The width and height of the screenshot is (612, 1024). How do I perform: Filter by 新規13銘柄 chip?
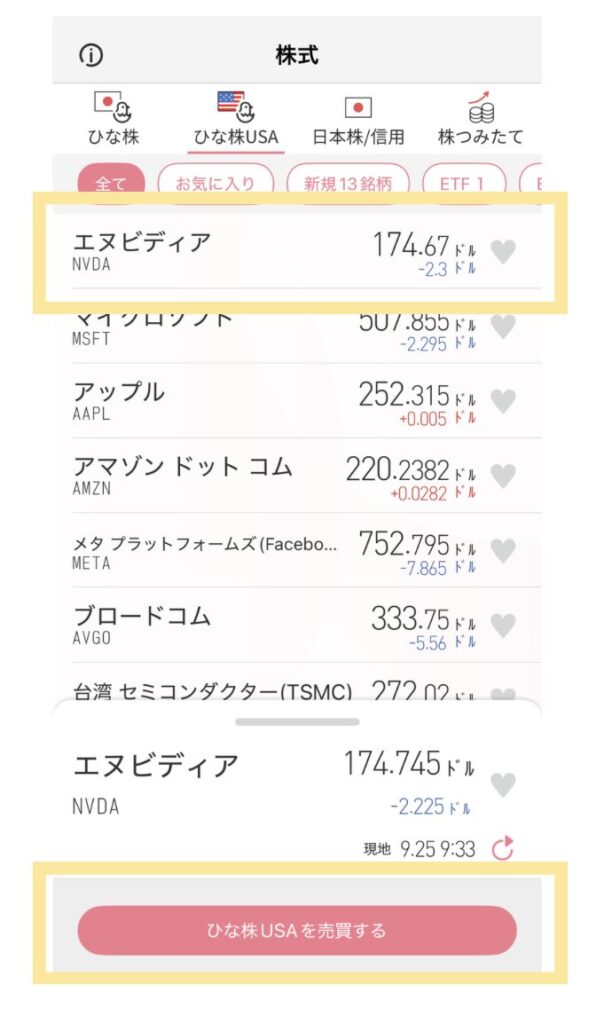[348, 184]
